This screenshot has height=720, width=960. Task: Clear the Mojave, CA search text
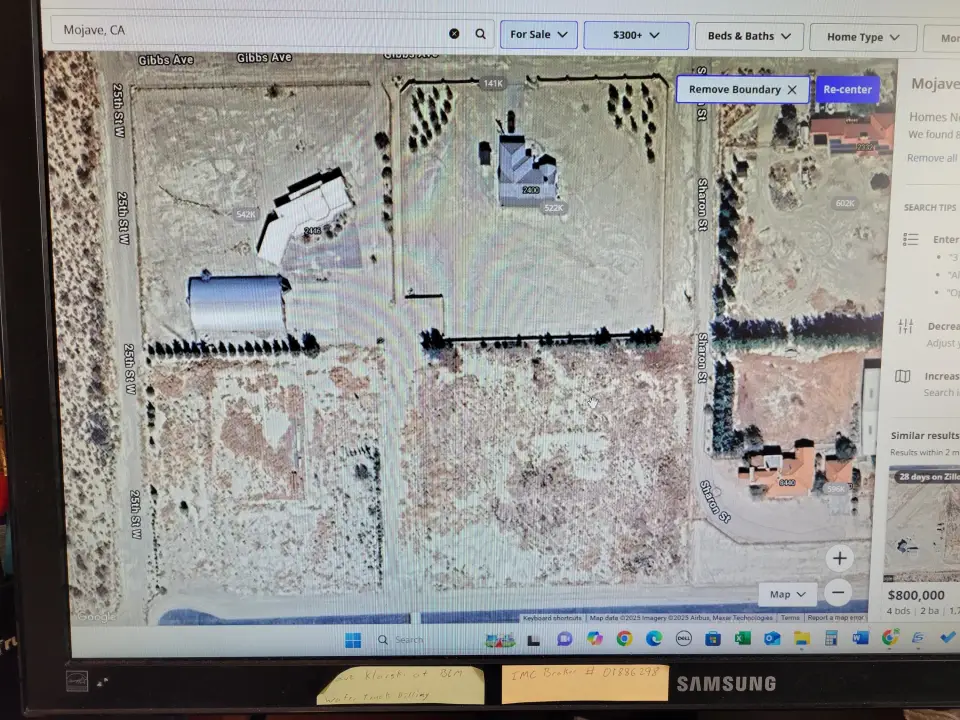(x=454, y=34)
